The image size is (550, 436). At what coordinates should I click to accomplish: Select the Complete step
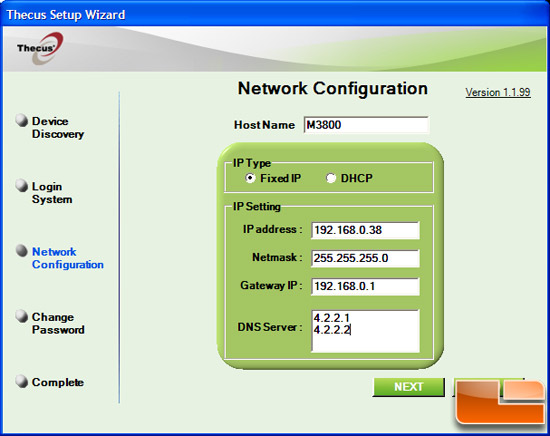point(58,382)
